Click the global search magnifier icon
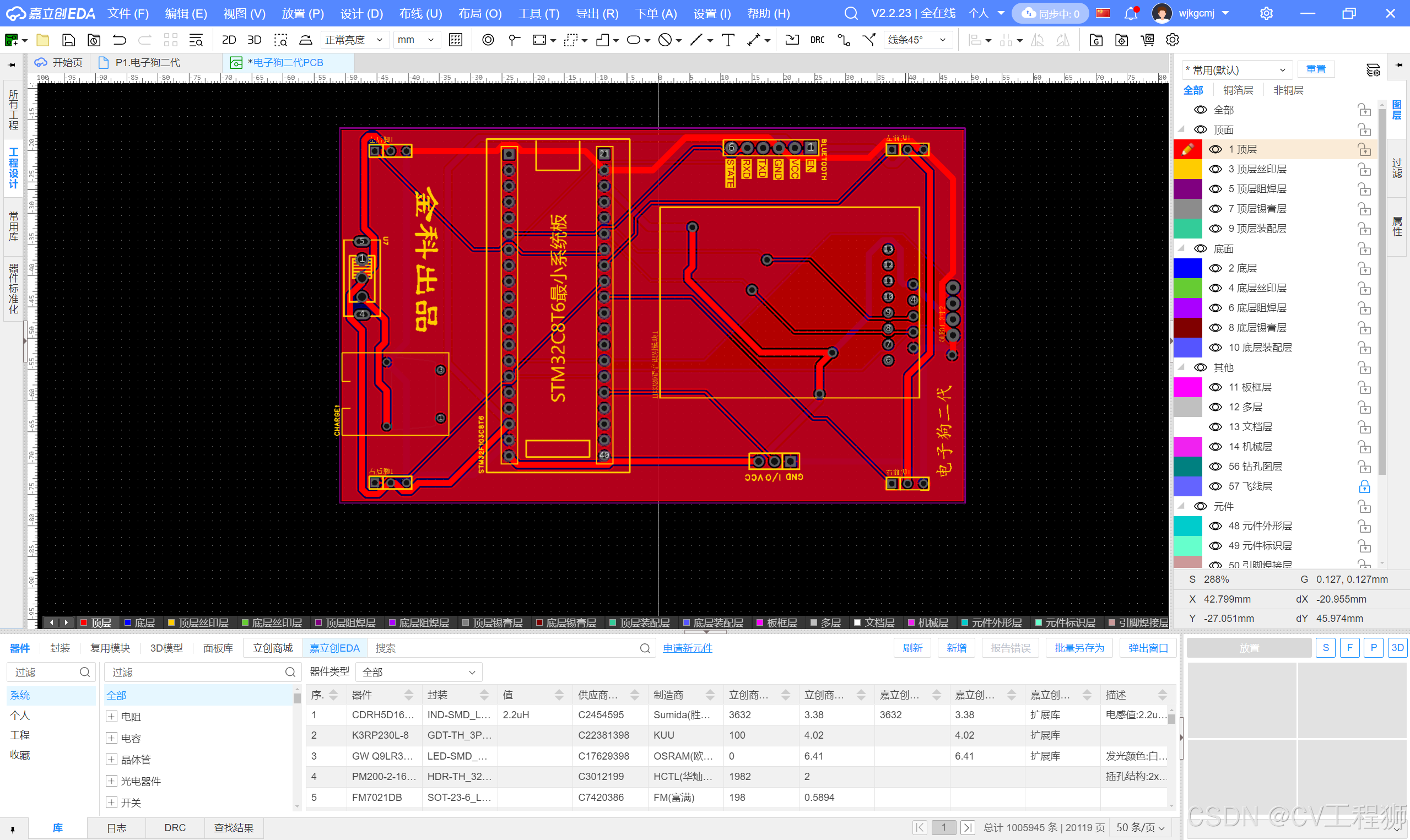The width and height of the screenshot is (1410, 840). tap(851, 13)
